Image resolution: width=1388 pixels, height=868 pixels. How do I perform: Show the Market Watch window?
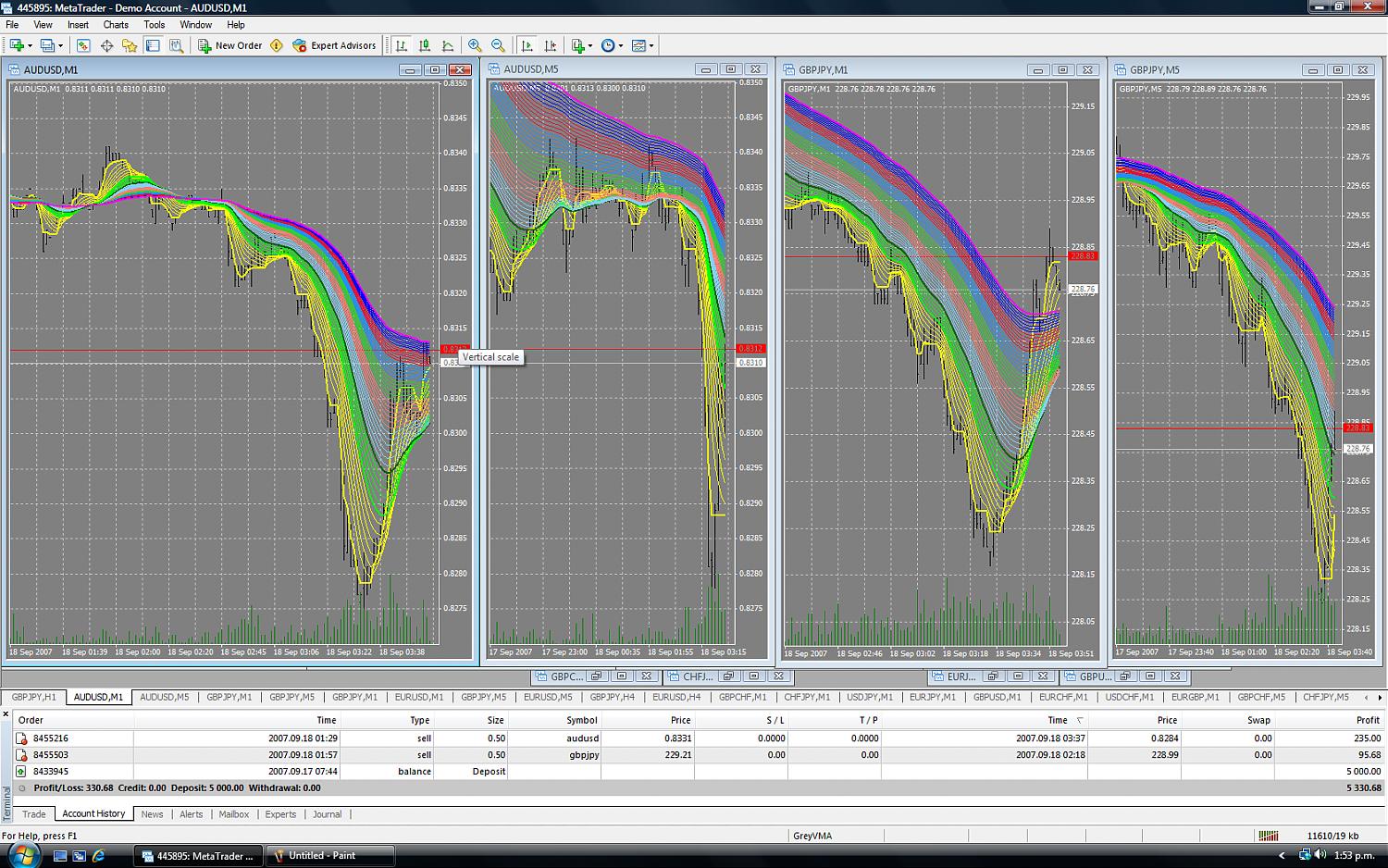pyautogui.click(x=83, y=45)
